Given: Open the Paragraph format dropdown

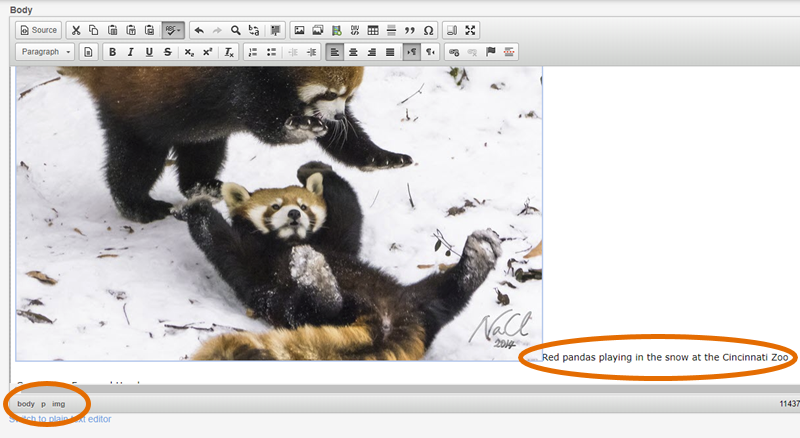Looking at the screenshot, I should (x=45, y=52).
